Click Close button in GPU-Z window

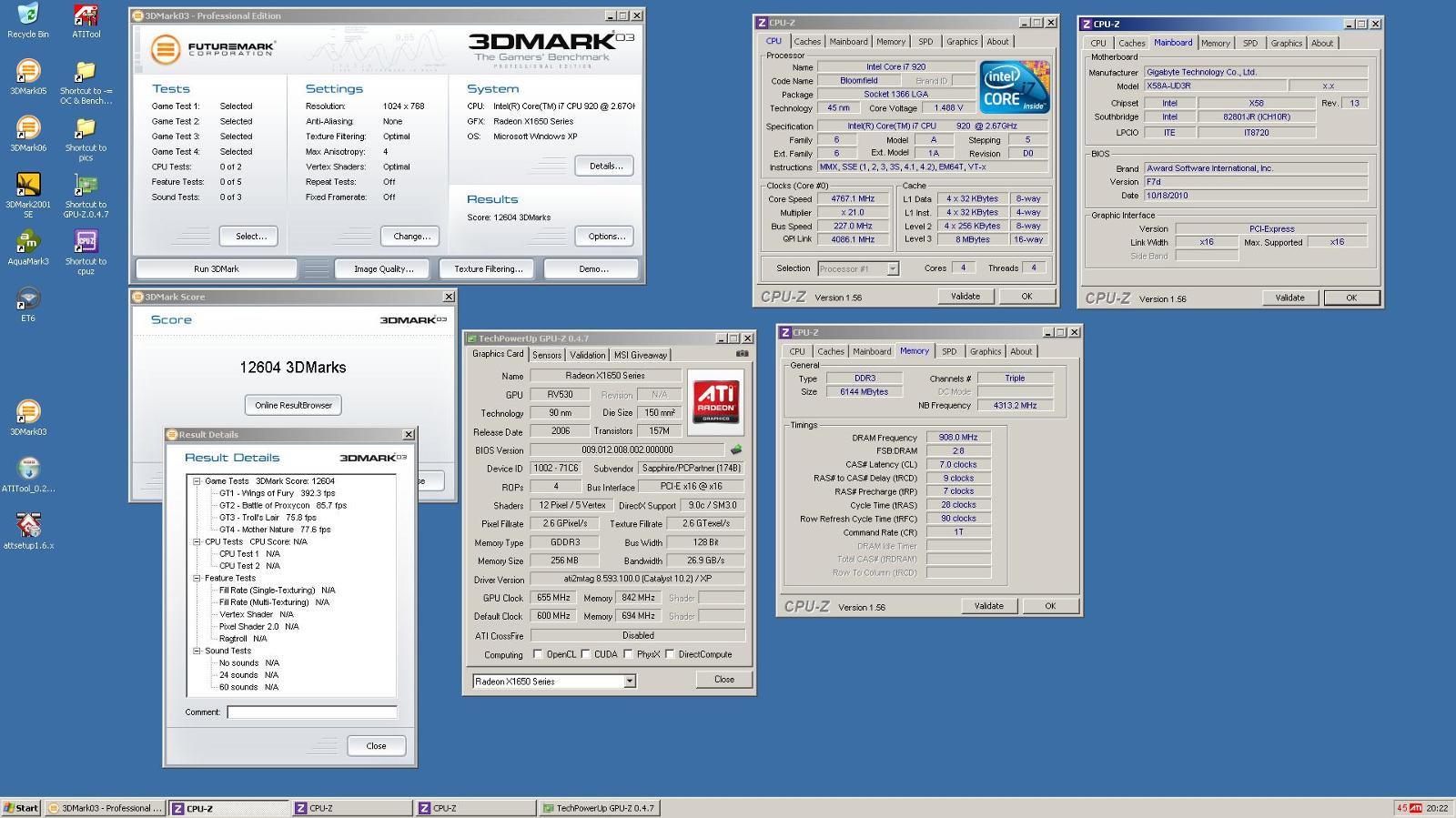724,680
